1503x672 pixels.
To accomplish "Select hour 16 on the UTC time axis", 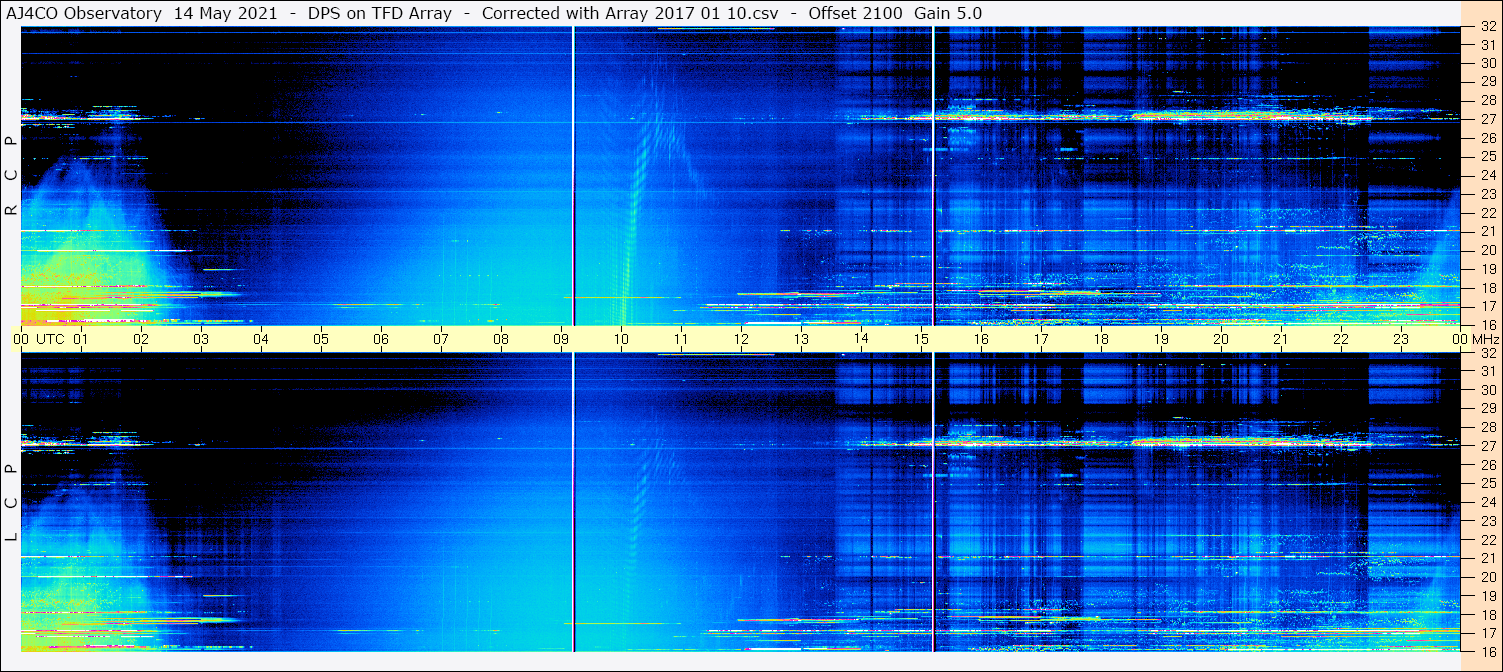I will [x=981, y=339].
